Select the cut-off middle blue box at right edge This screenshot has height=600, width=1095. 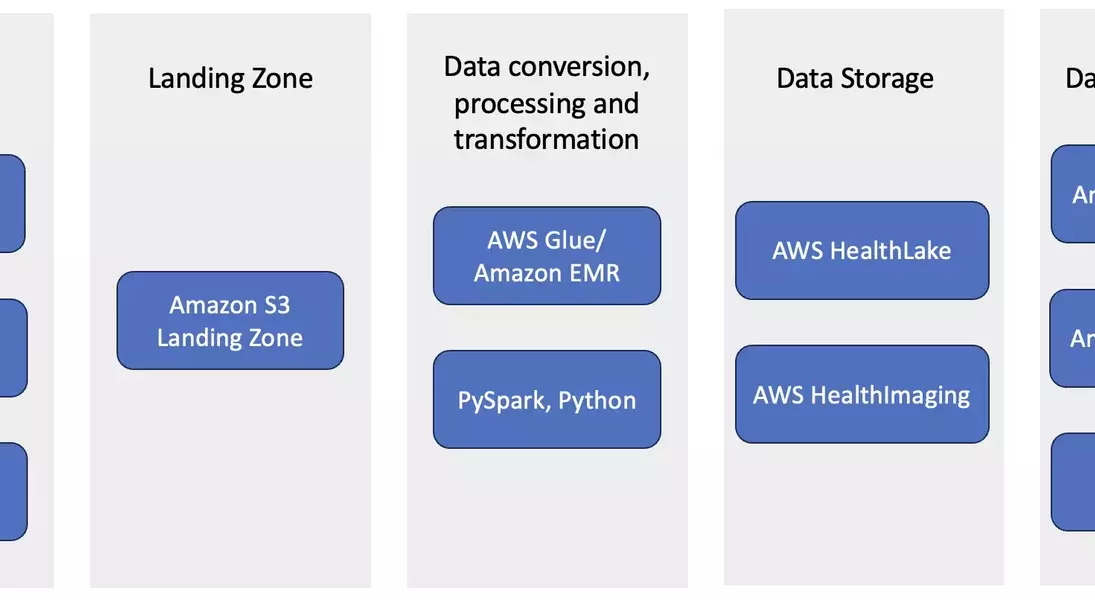click(x=1073, y=338)
